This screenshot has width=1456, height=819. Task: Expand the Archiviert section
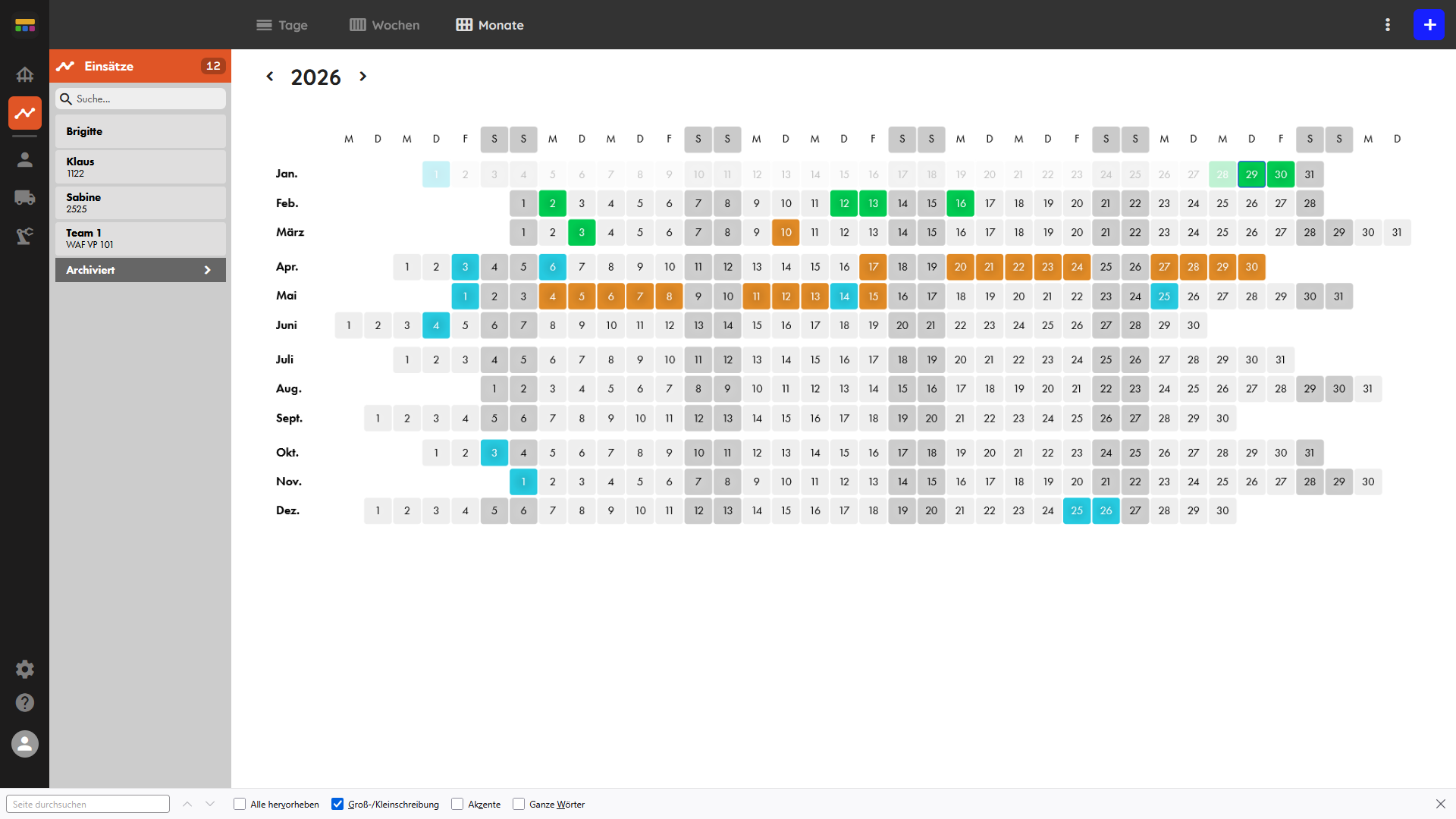(140, 270)
